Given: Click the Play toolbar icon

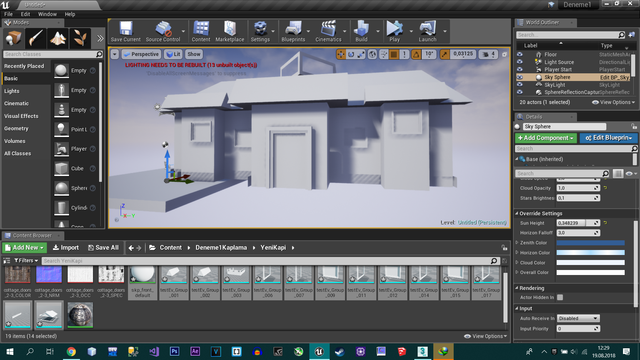Looking at the screenshot, I should click(x=395, y=31).
